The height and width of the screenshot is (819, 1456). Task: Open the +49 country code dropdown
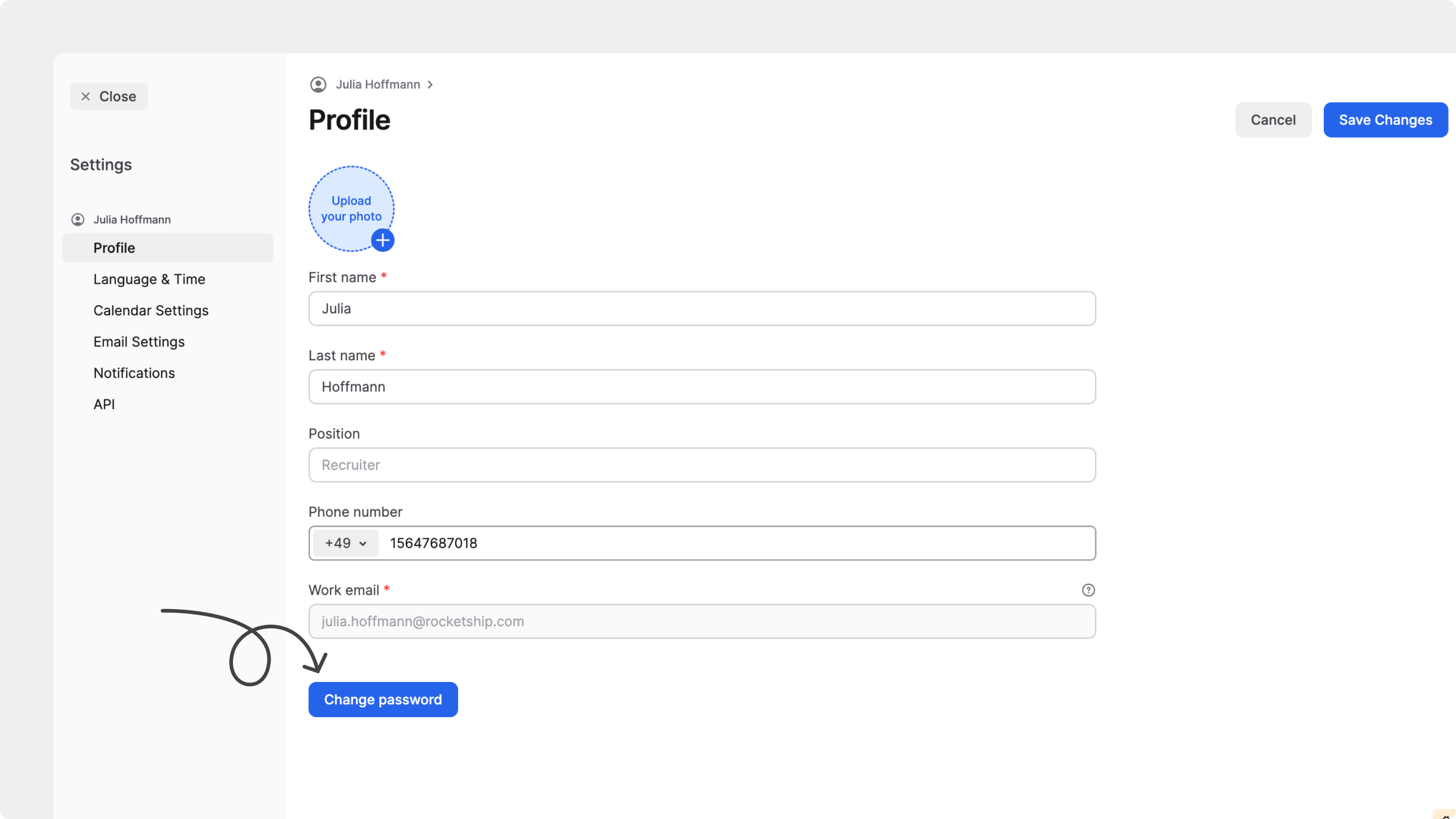coord(345,543)
